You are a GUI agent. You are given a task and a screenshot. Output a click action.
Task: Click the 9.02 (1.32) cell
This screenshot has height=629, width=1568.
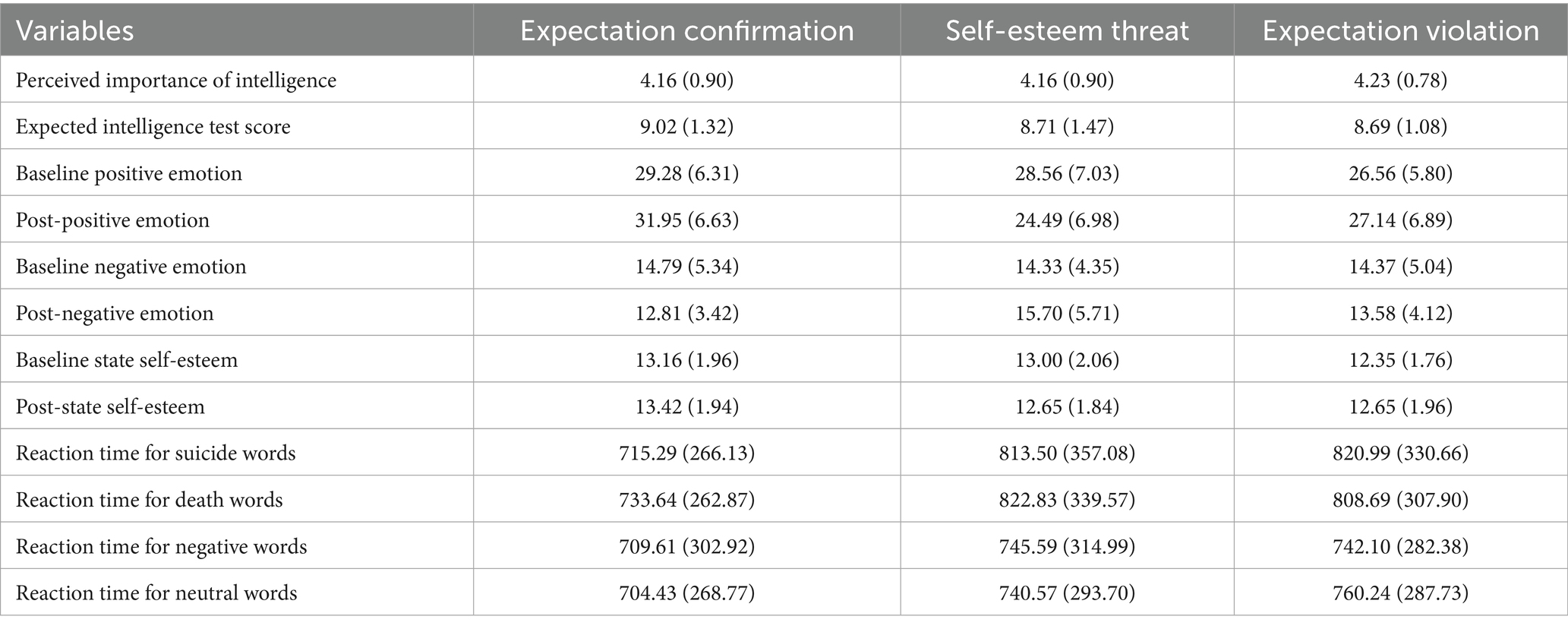[686, 126]
